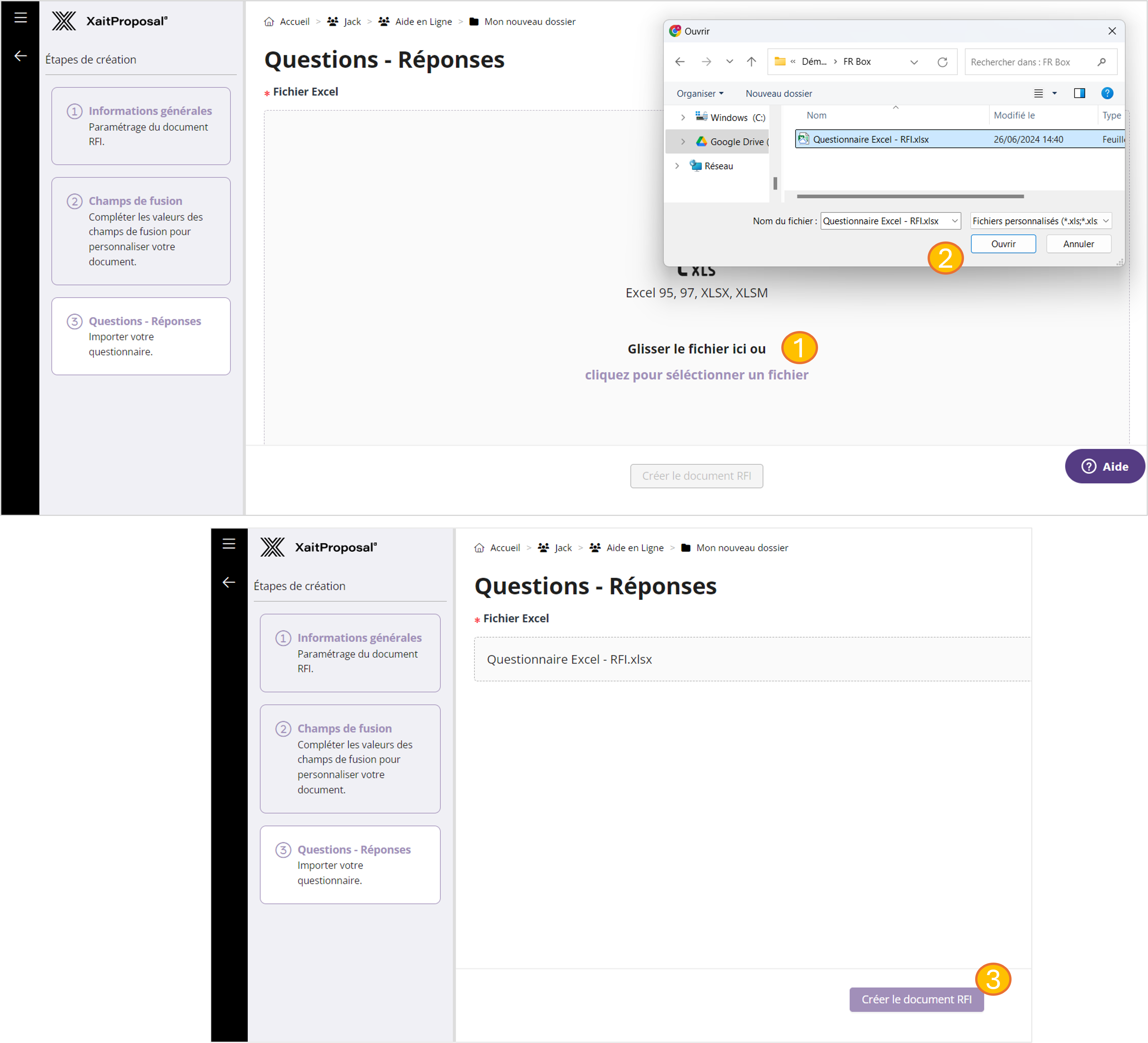
Task: Open the view mode dropdown arrow in dialog
Action: (1055, 94)
